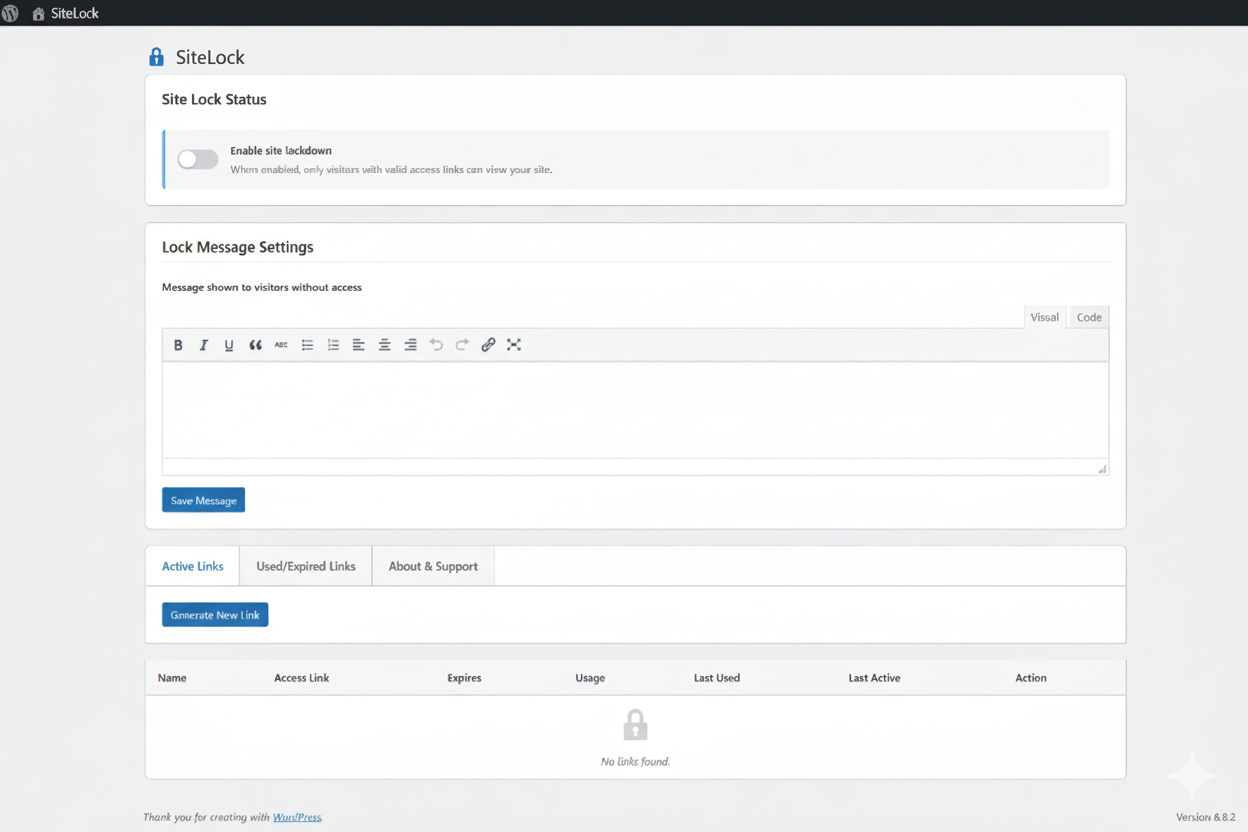This screenshot has height=832, width=1248.
Task: Toggle fullscreen editor mode
Action: (514, 345)
